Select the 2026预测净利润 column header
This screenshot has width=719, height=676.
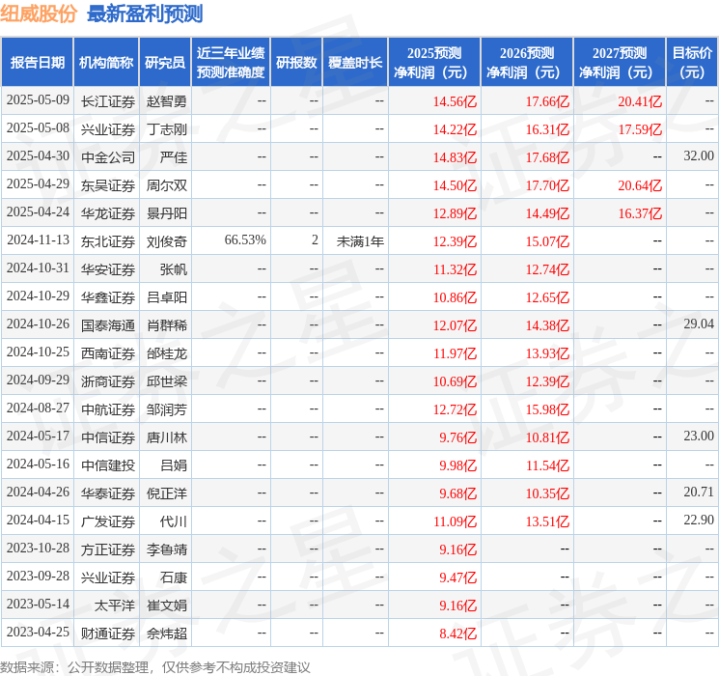527,62
